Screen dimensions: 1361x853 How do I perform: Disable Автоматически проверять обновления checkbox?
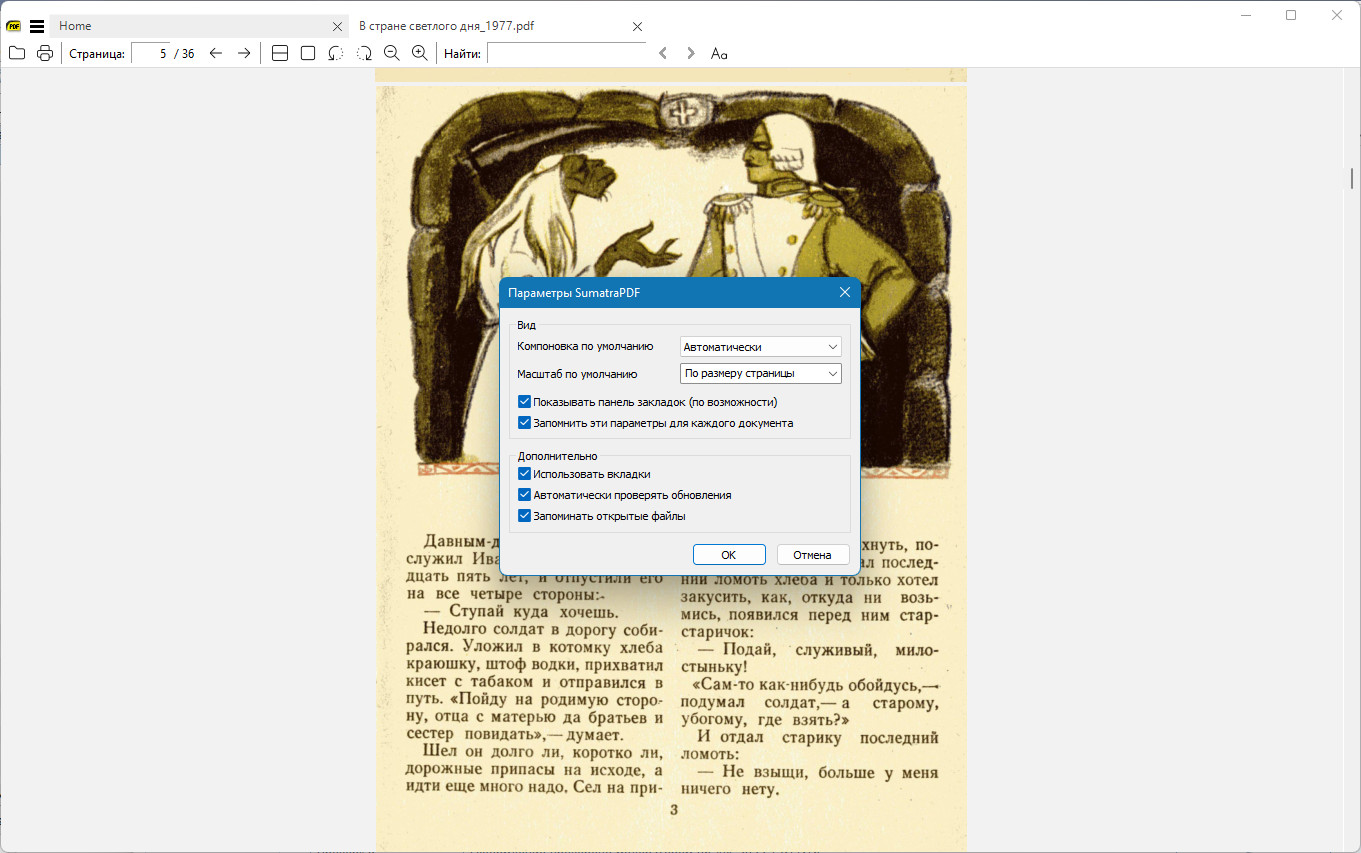coord(524,495)
